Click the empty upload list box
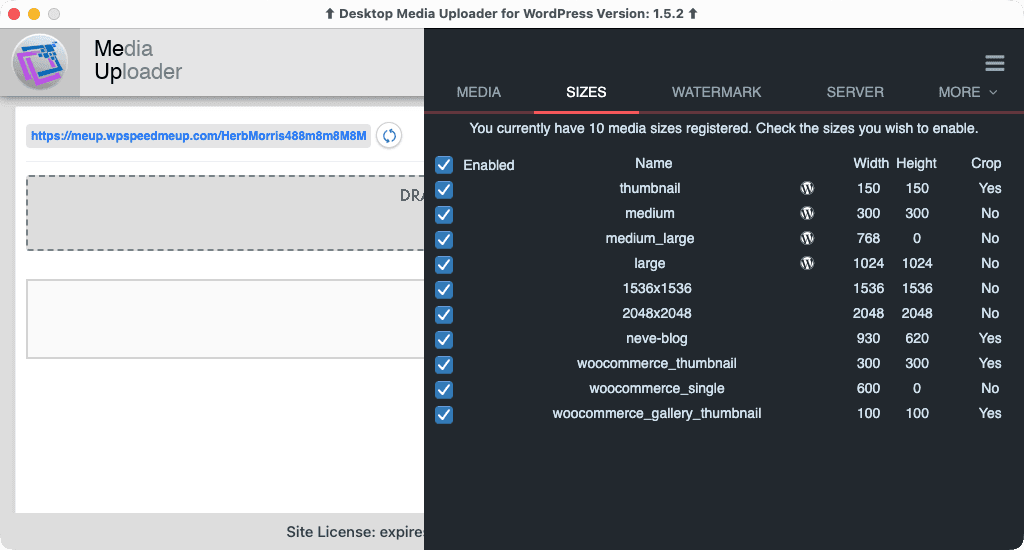 (225, 319)
